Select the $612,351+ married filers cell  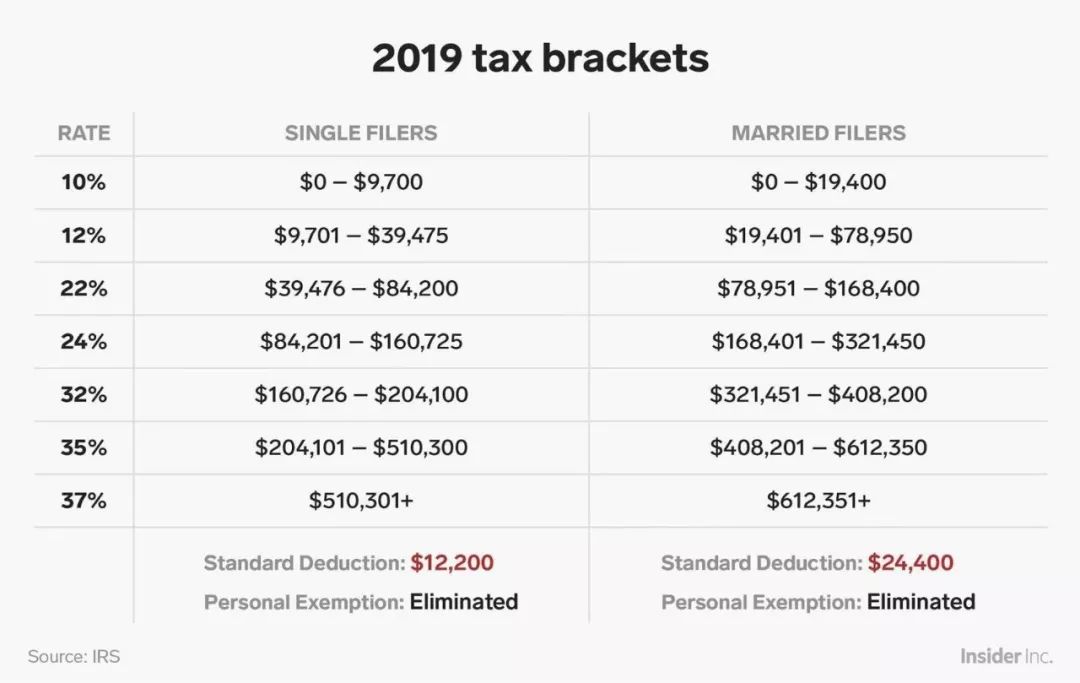click(818, 501)
